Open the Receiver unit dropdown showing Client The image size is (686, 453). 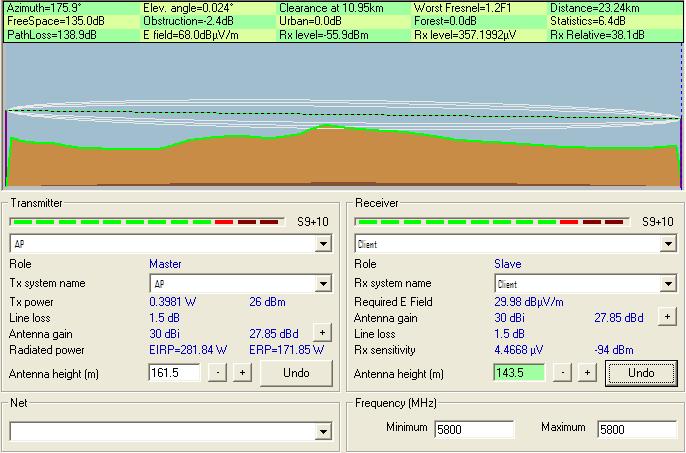point(668,244)
